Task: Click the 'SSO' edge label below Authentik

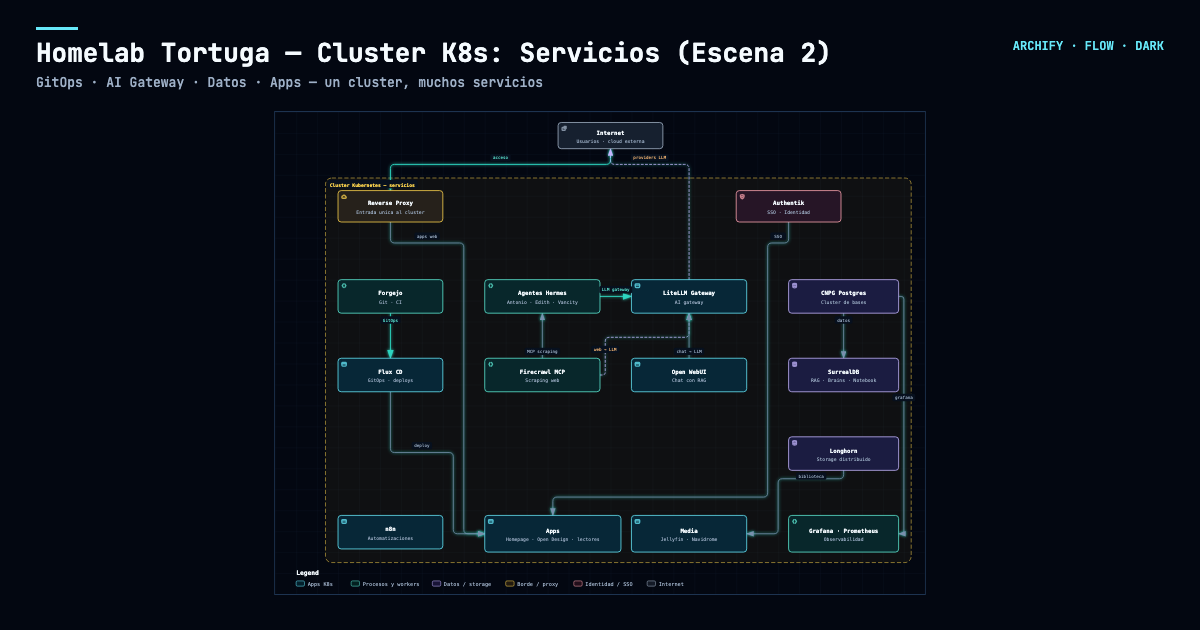Action: click(x=778, y=236)
